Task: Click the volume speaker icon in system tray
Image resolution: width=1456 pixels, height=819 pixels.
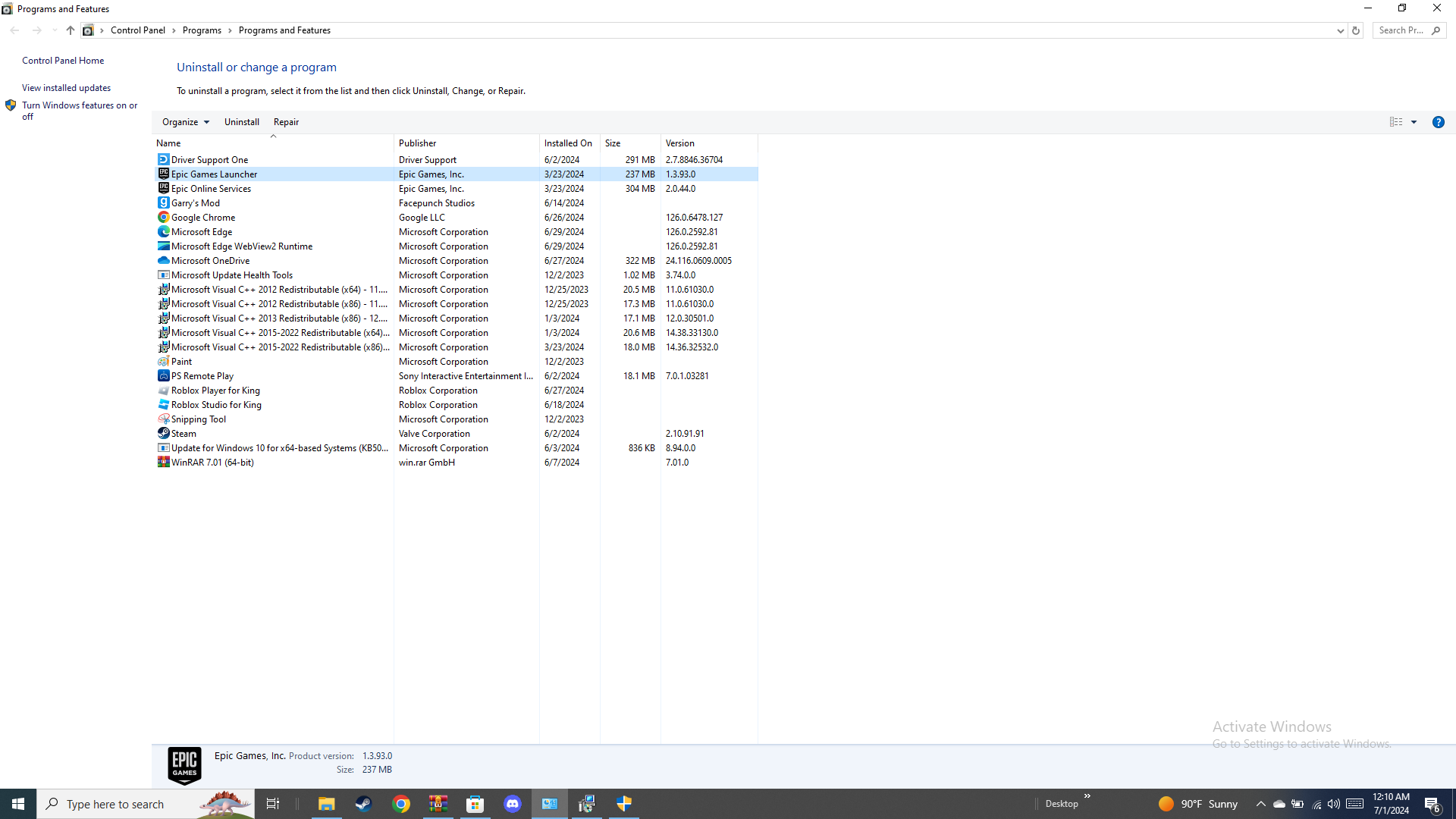Action: click(1334, 804)
